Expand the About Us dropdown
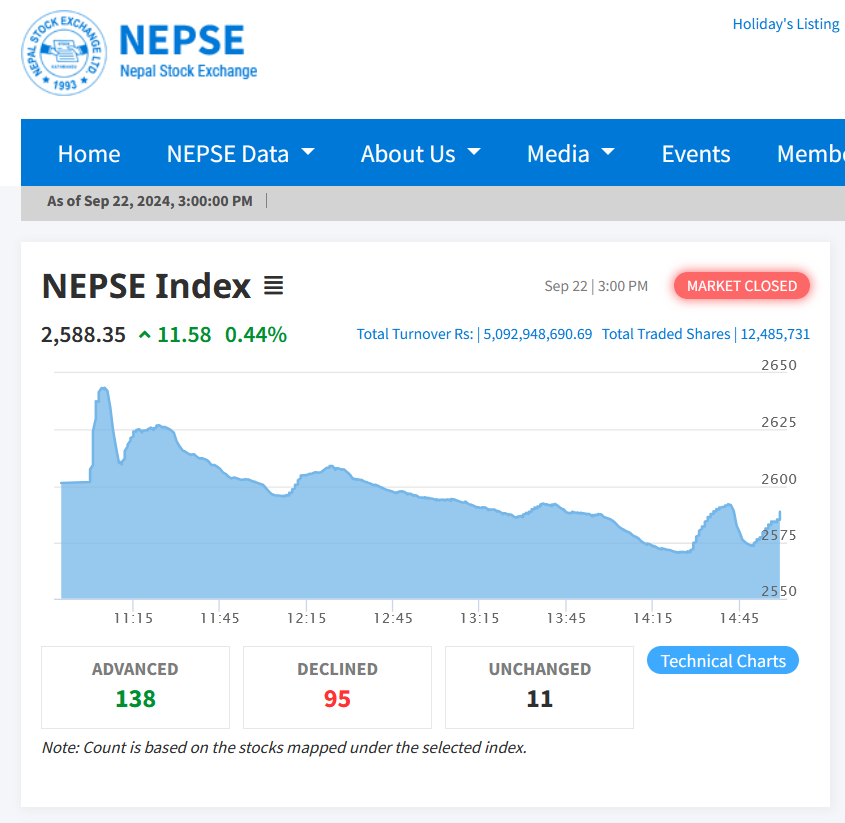Image resolution: width=845 pixels, height=823 pixels. click(x=420, y=154)
